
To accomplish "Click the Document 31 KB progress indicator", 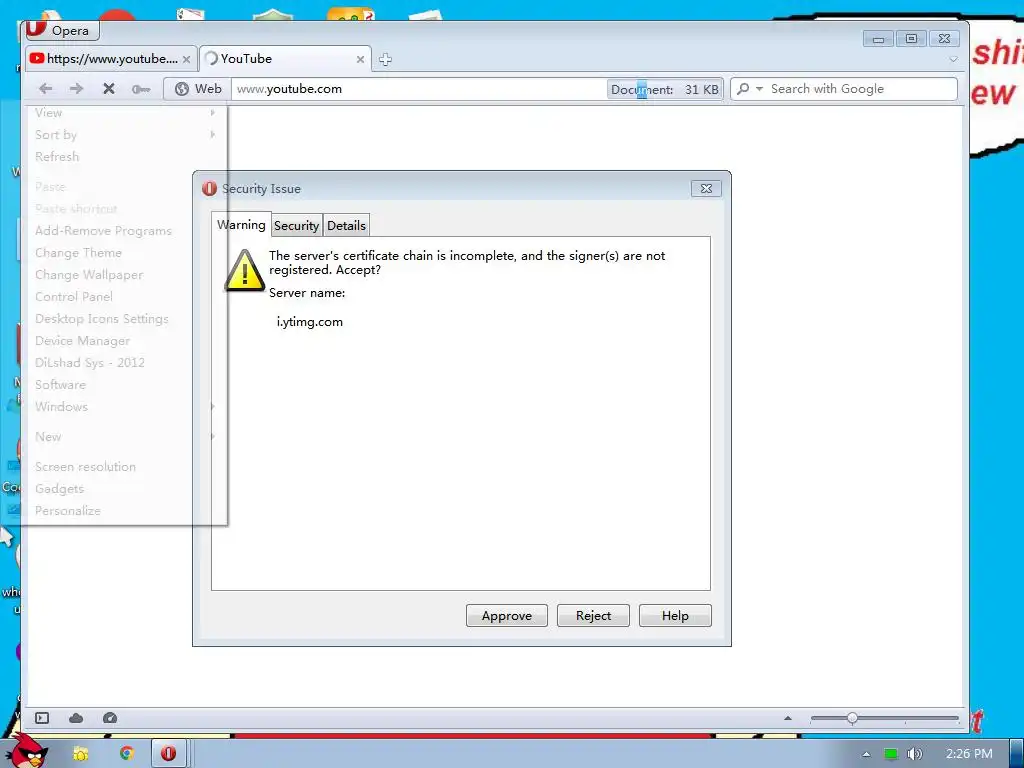I will point(664,89).
